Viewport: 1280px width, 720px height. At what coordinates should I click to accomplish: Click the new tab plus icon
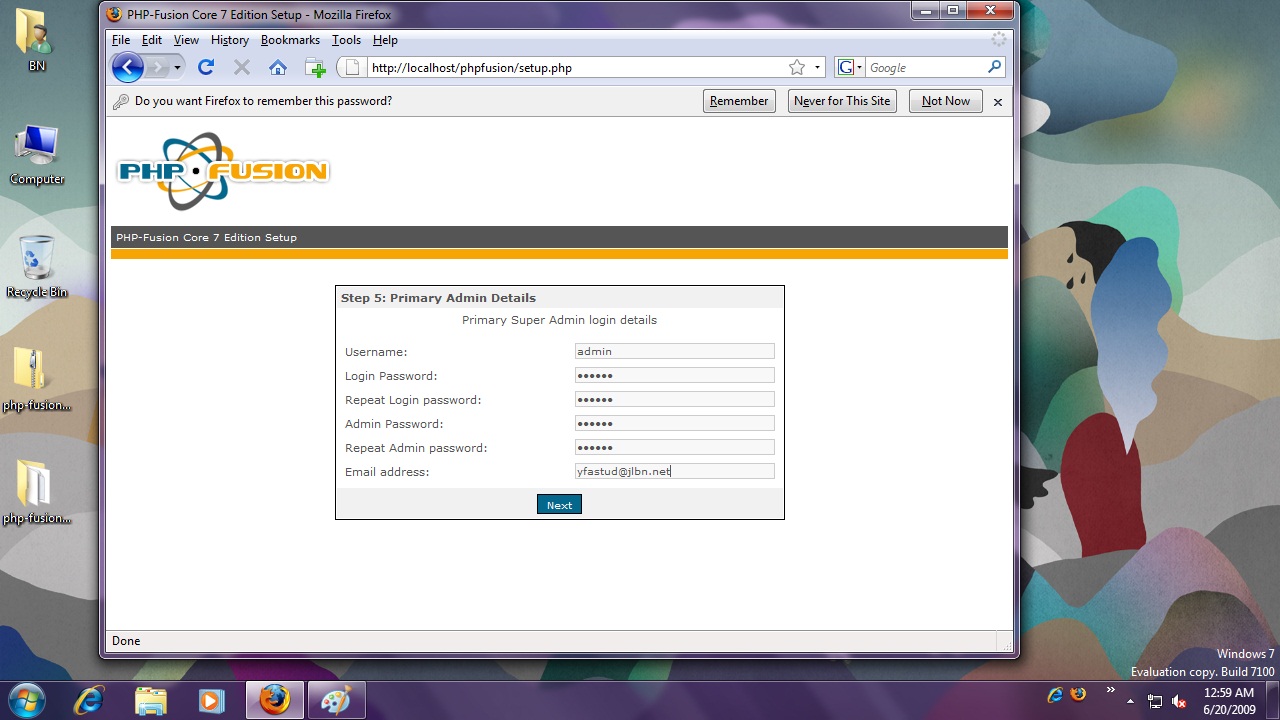coord(315,68)
